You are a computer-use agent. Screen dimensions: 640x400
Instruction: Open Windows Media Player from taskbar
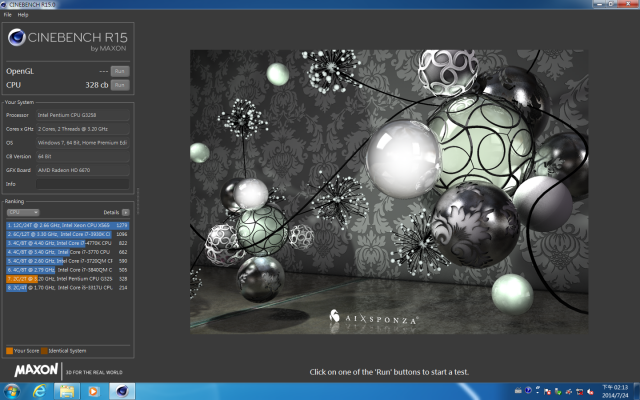pos(95,391)
